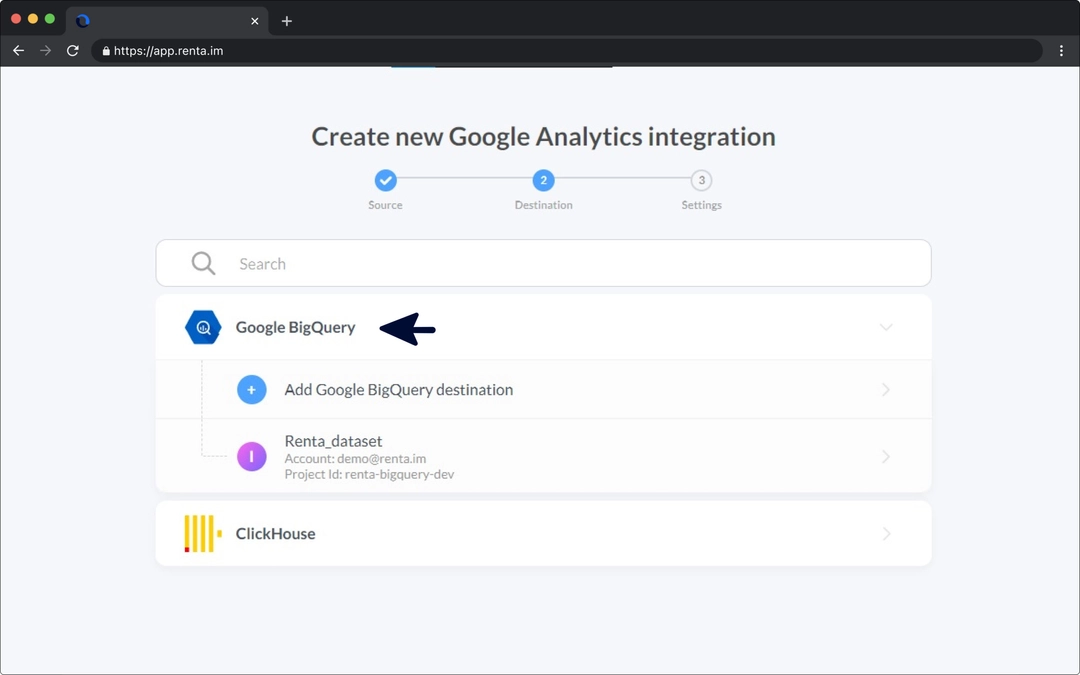Go back using browser back arrow

click(x=19, y=51)
